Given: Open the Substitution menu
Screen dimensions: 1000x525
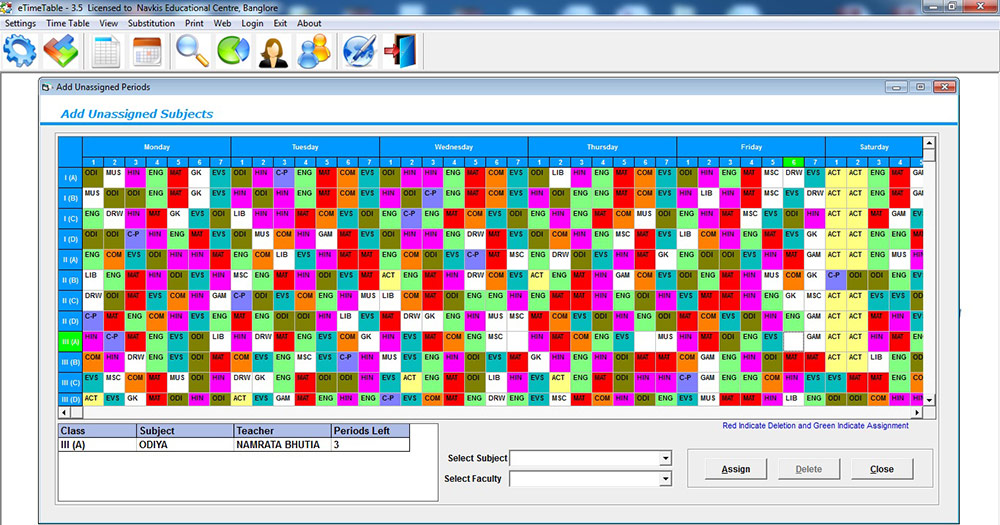Looking at the screenshot, I should click(151, 23).
